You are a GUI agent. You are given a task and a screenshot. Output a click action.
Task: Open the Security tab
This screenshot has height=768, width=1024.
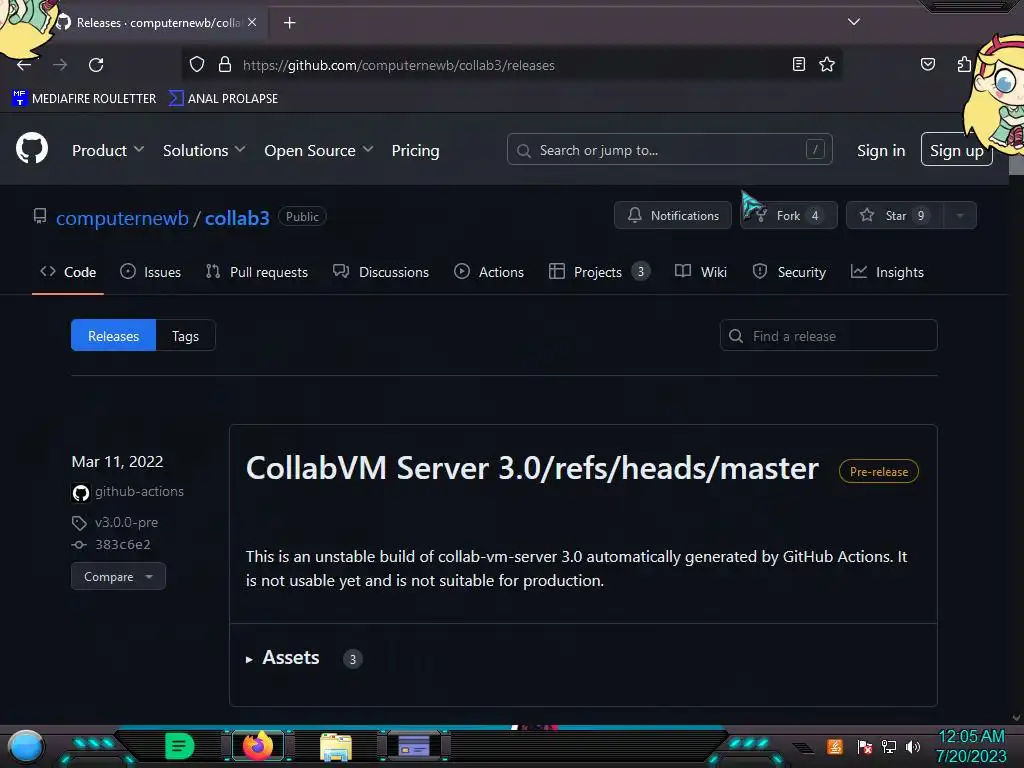coord(789,272)
